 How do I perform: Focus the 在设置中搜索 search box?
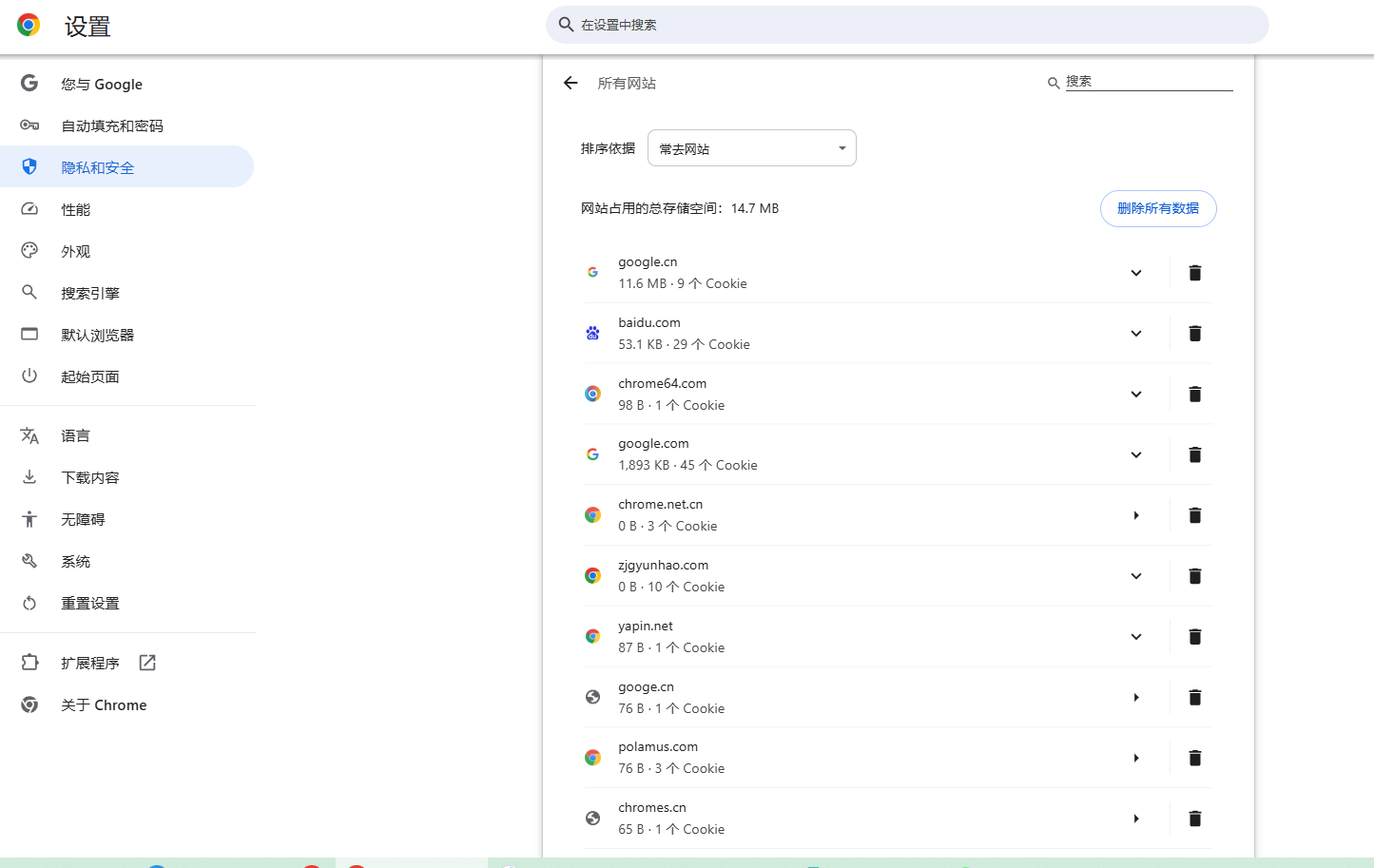907,25
